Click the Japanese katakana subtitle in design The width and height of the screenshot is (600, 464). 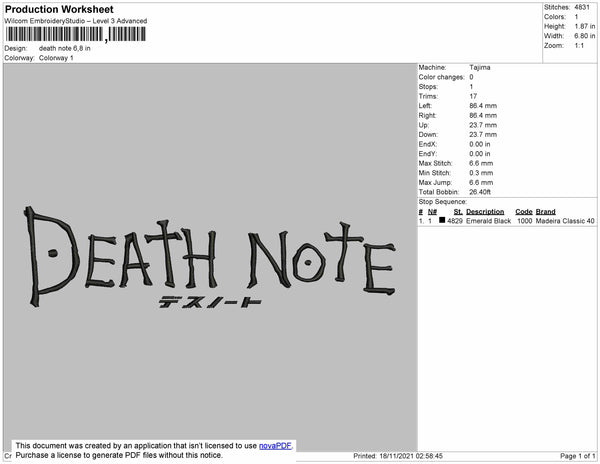click(210, 302)
